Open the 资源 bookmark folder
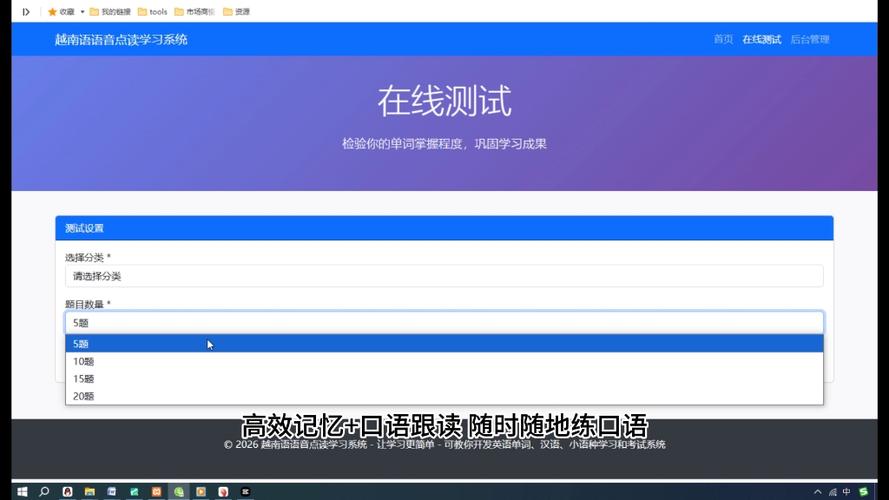The width and height of the screenshot is (889, 500). tap(236, 11)
